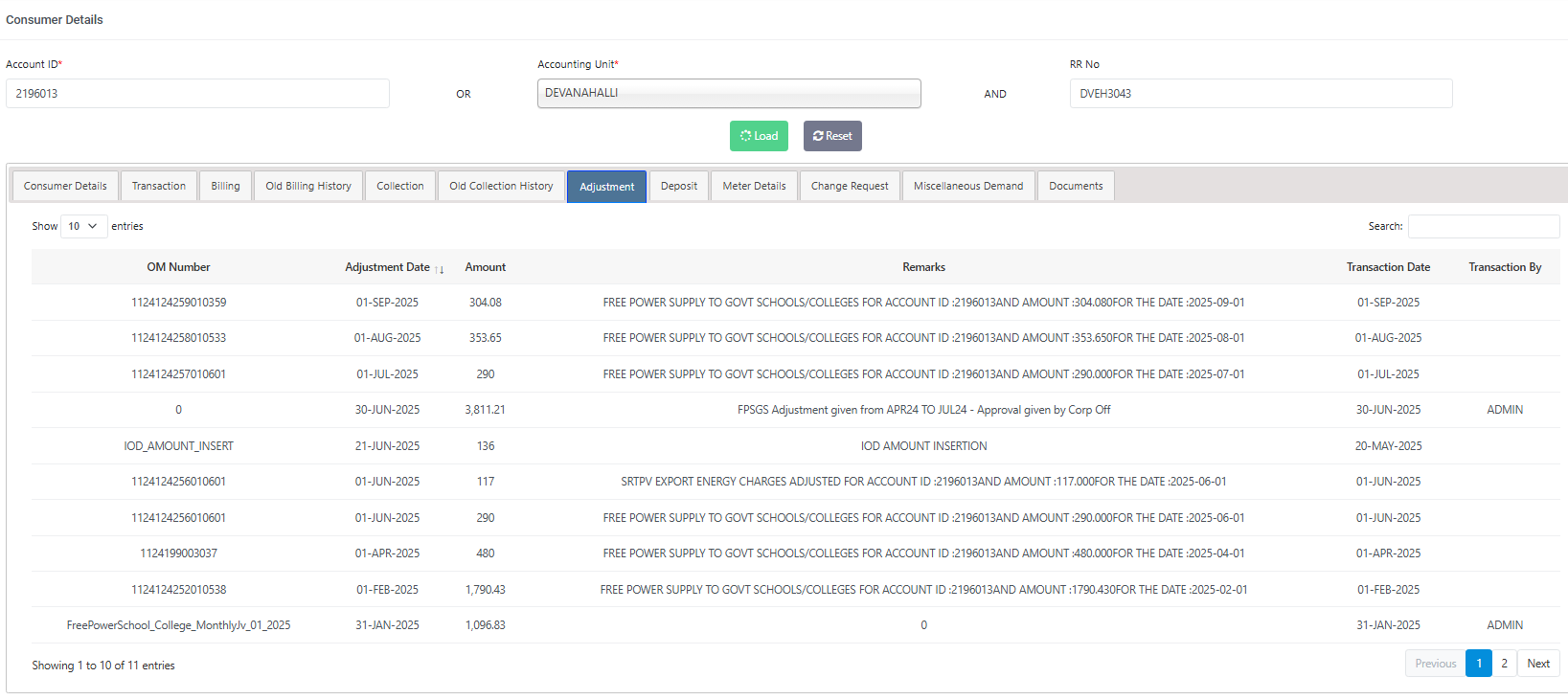The image size is (1568, 700).
Task: Select the Change Request tab
Action: point(849,186)
